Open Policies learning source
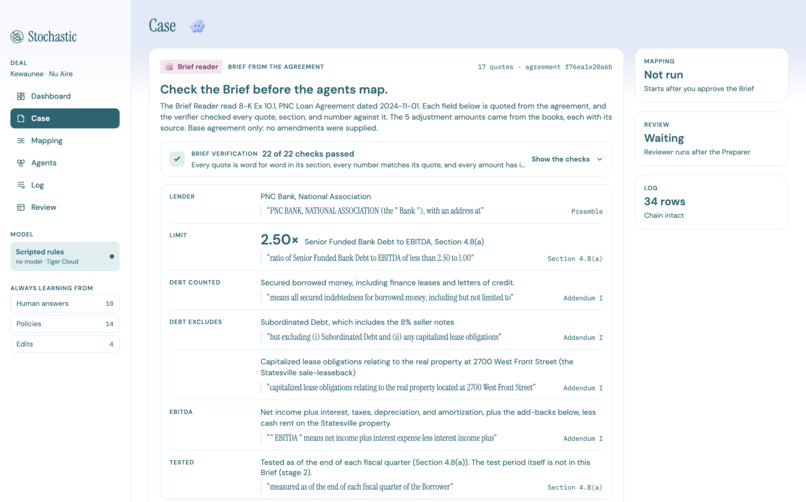 (65, 324)
